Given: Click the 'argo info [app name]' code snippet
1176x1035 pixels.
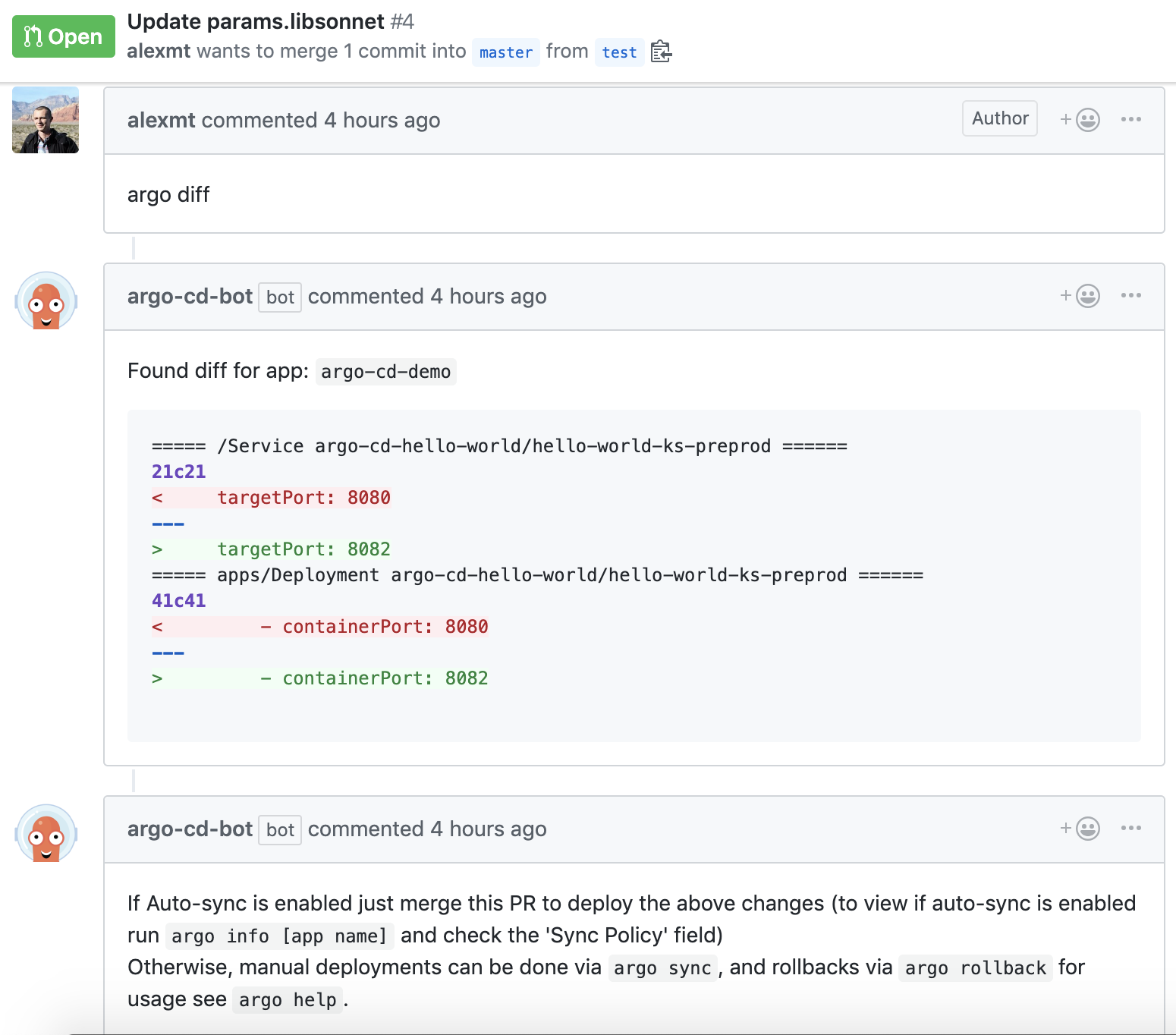Looking at the screenshot, I should [x=279, y=936].
